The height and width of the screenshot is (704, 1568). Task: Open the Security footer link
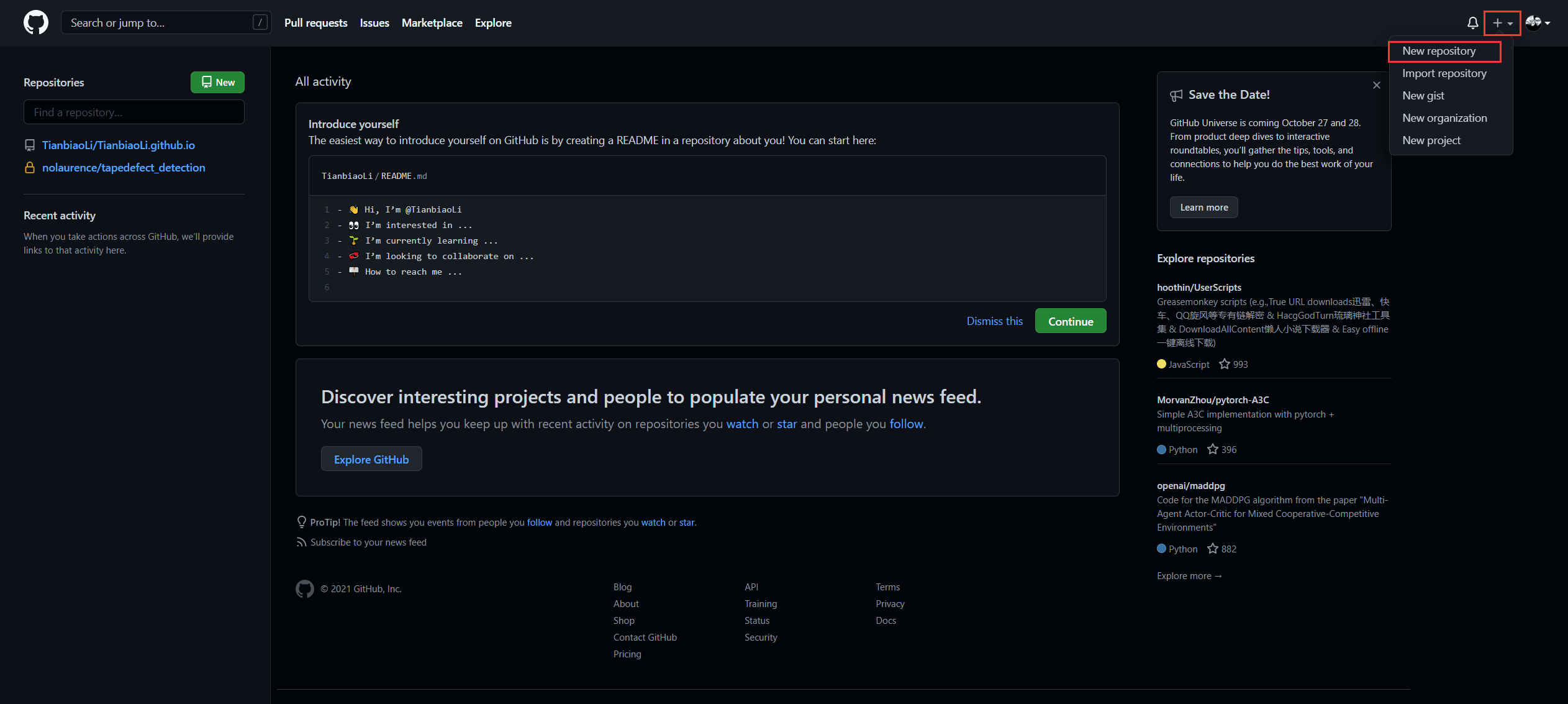pos(761,638)
